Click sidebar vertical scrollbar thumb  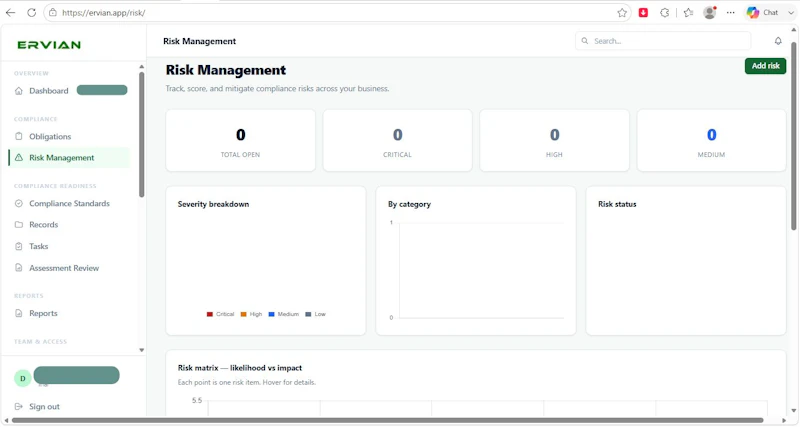tap(141, 134)
